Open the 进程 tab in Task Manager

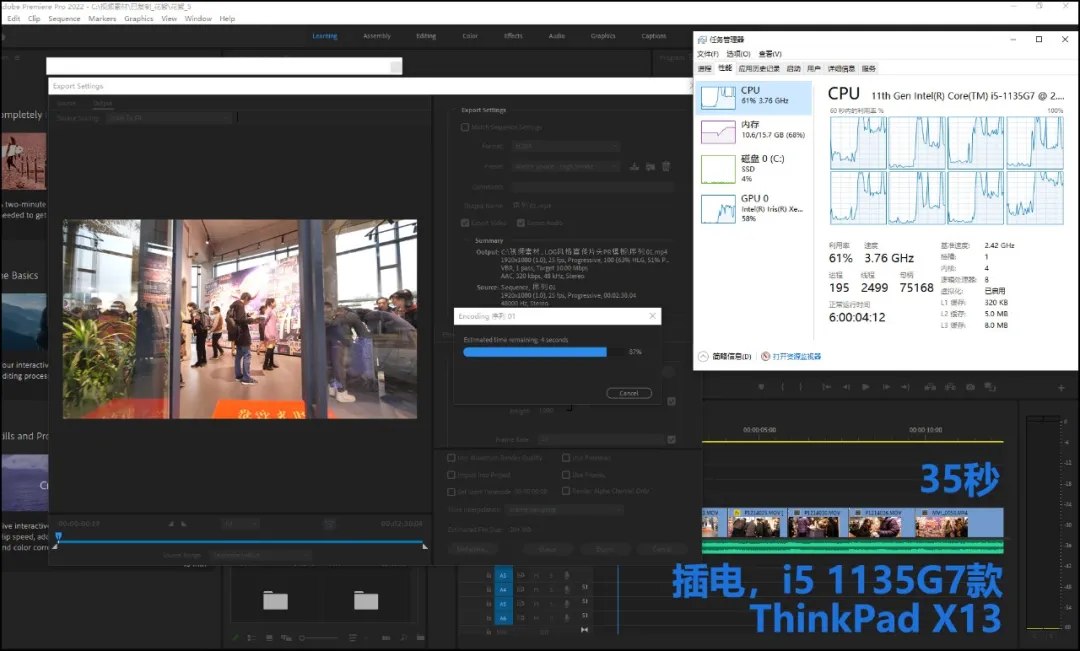(x=704, y=69)
